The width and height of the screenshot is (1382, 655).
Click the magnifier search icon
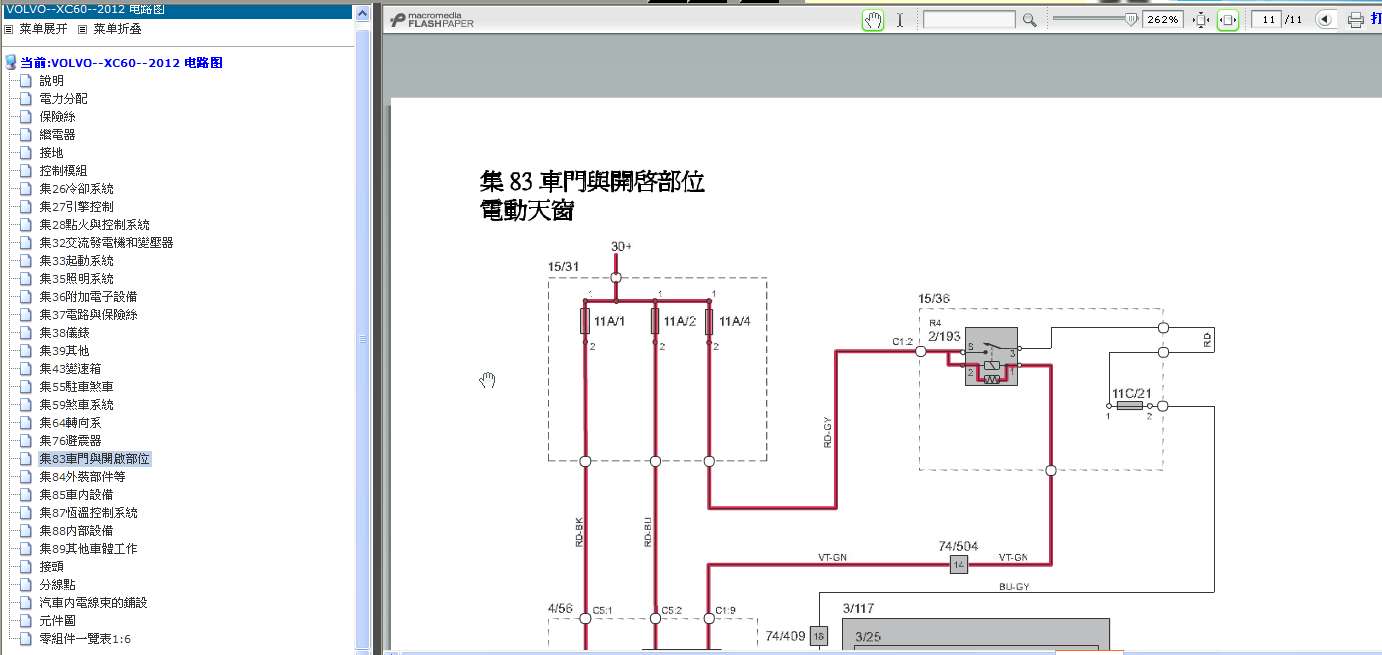coord(1029,20)
